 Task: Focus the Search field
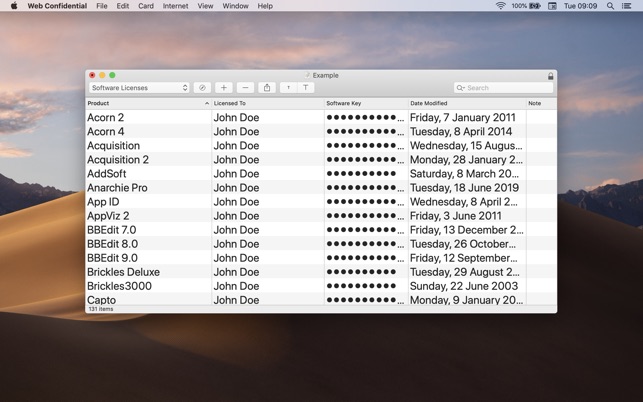[503, 88]
